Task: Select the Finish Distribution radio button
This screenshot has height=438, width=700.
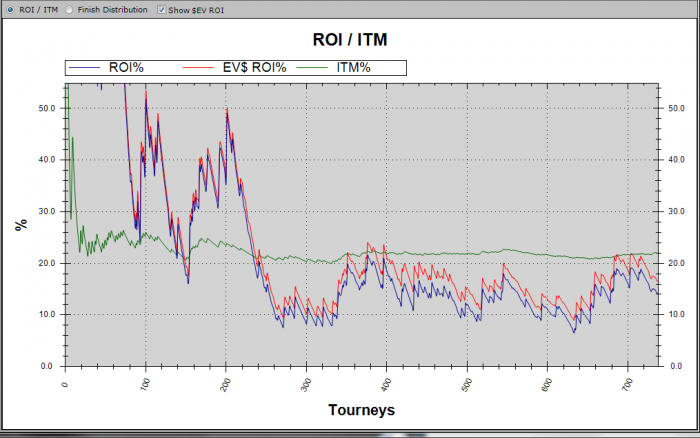Action: (x=69, y=9)
